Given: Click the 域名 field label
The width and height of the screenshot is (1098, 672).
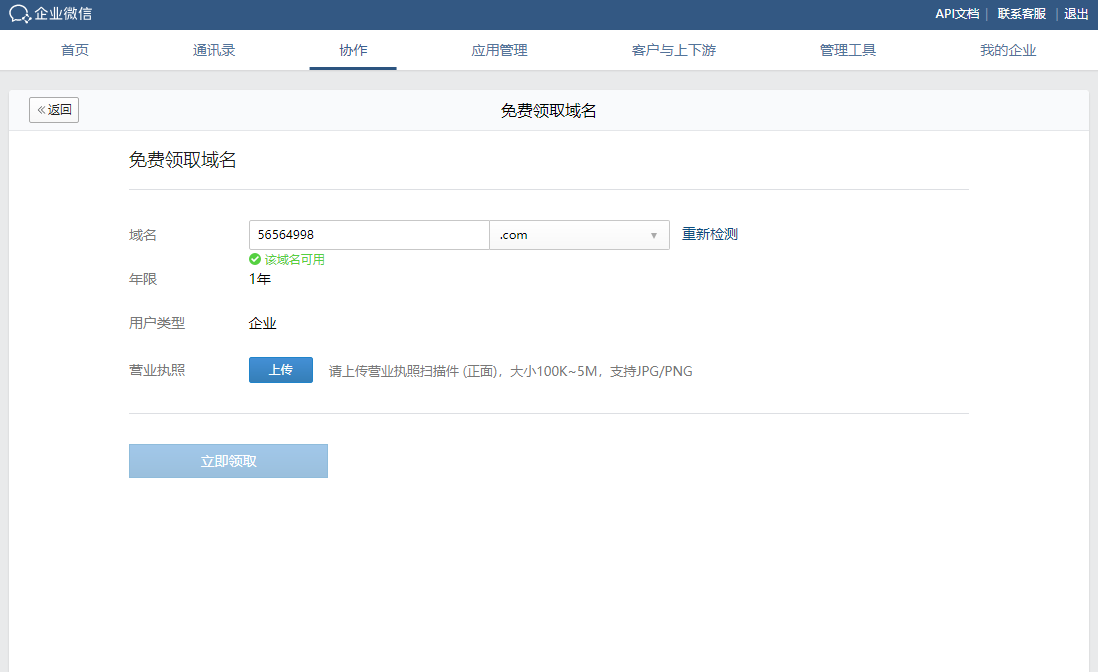Looking at the screenshot, I should pos(143,235).
